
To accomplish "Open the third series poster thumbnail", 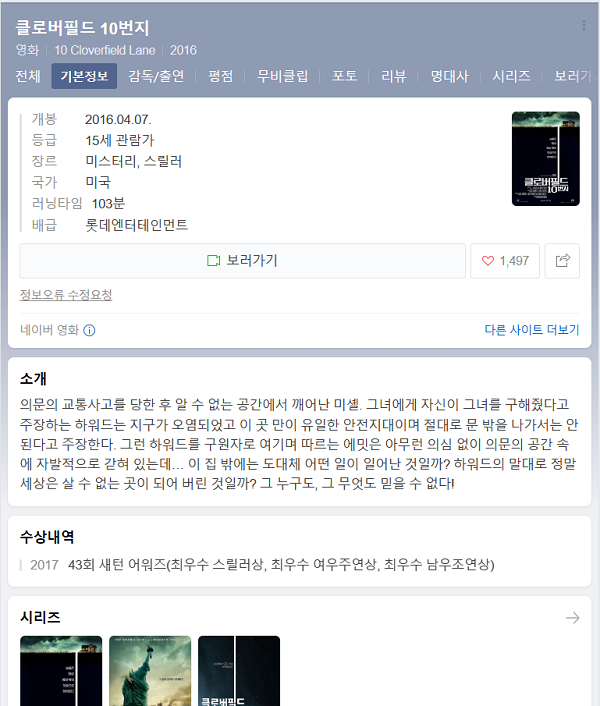I will (239, 671).
